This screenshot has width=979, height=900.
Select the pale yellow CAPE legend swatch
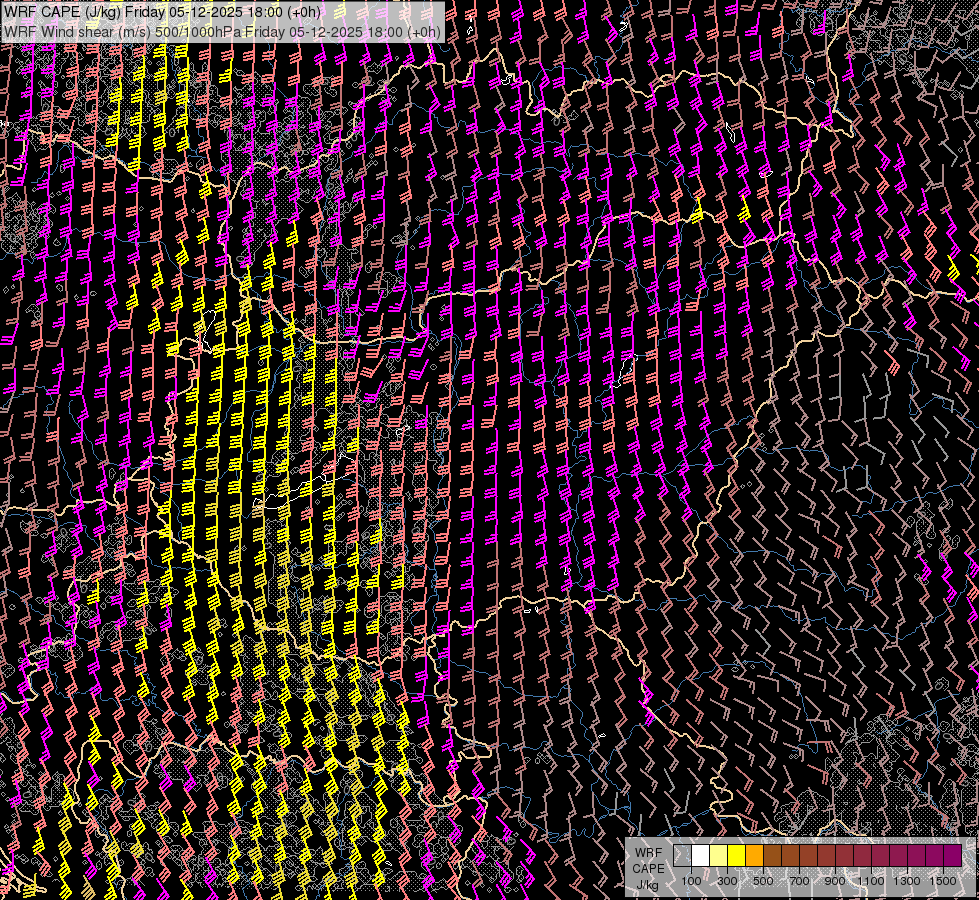click(719, 855)
